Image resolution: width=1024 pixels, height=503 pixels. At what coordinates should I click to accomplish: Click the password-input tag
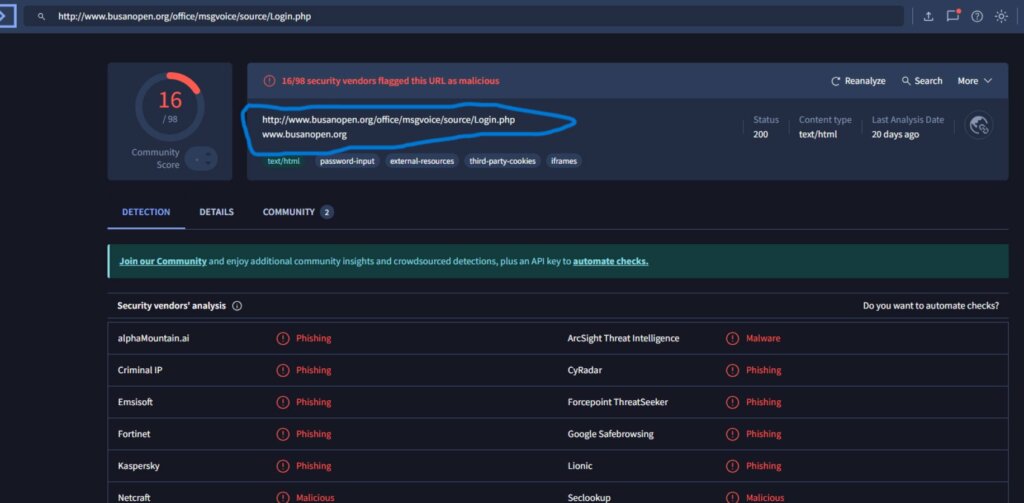click(346, 161)
